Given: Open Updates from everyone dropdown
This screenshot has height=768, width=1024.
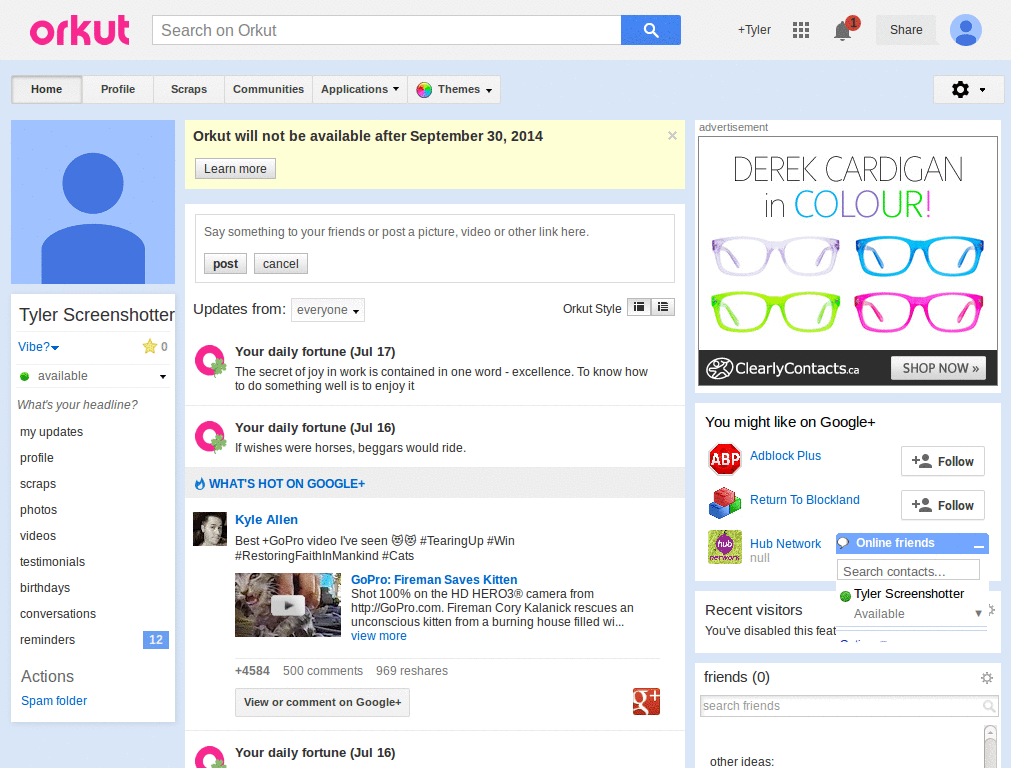Looking at the screenshot, I should coord(328,310).
